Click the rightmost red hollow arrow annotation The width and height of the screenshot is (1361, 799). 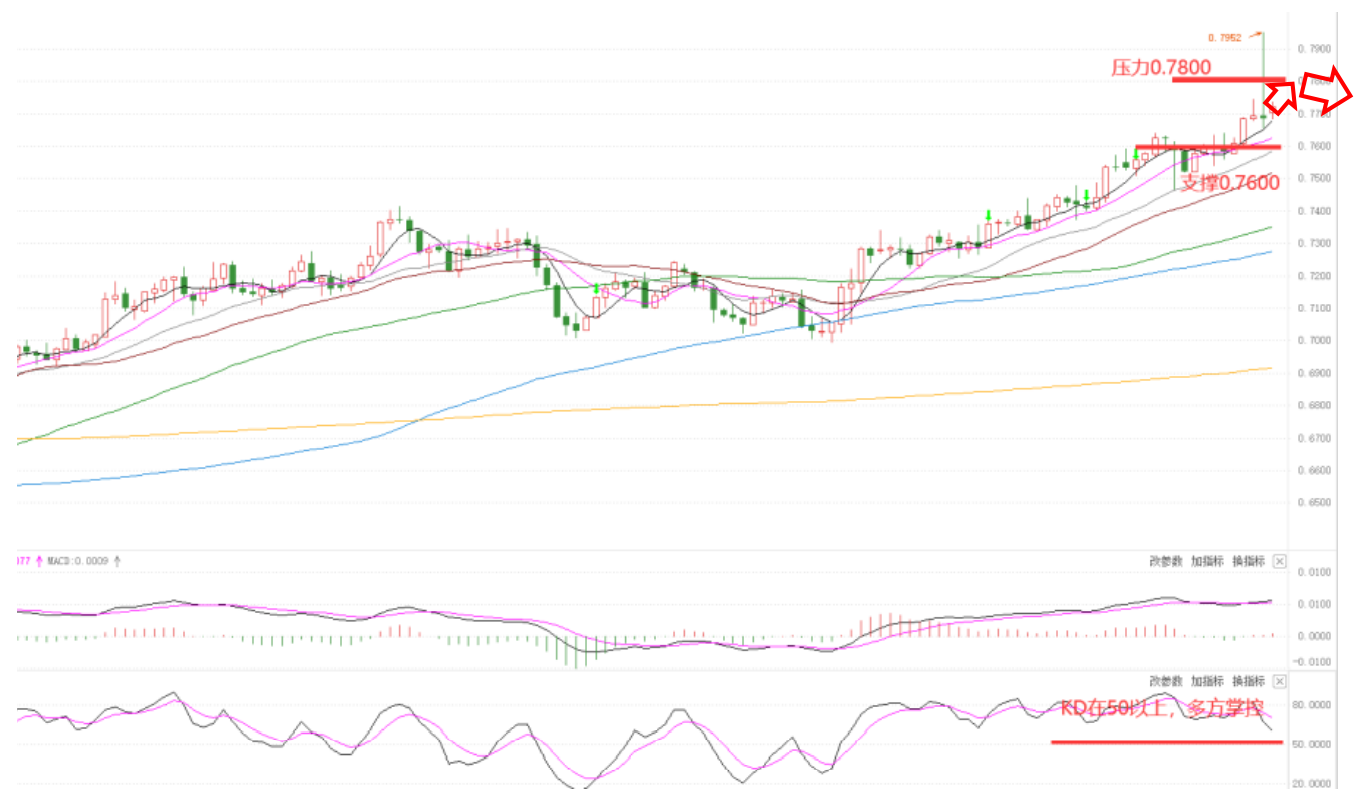1325,89
